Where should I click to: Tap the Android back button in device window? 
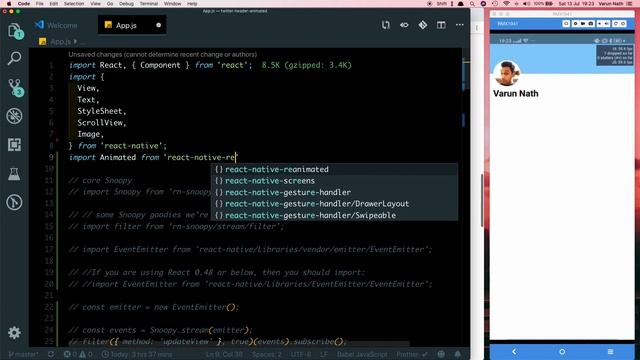[x=514, y=351]
